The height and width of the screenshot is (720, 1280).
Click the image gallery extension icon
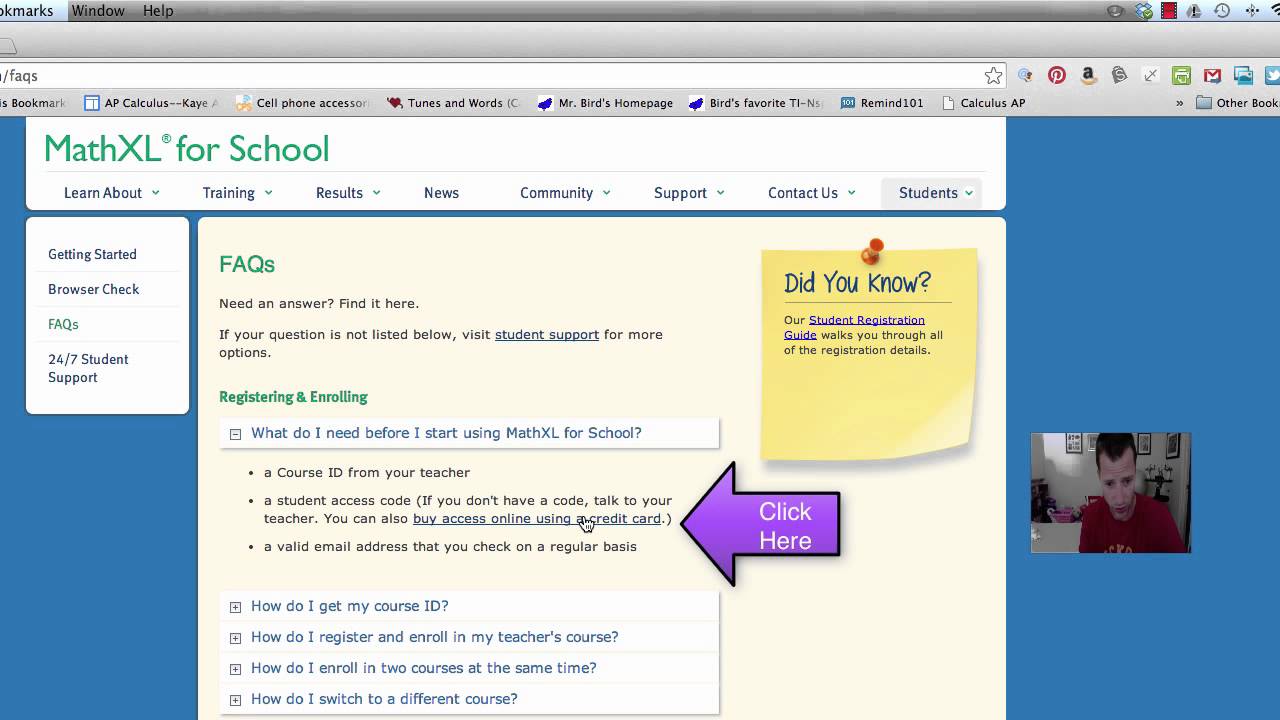[x=1244, y=75]
